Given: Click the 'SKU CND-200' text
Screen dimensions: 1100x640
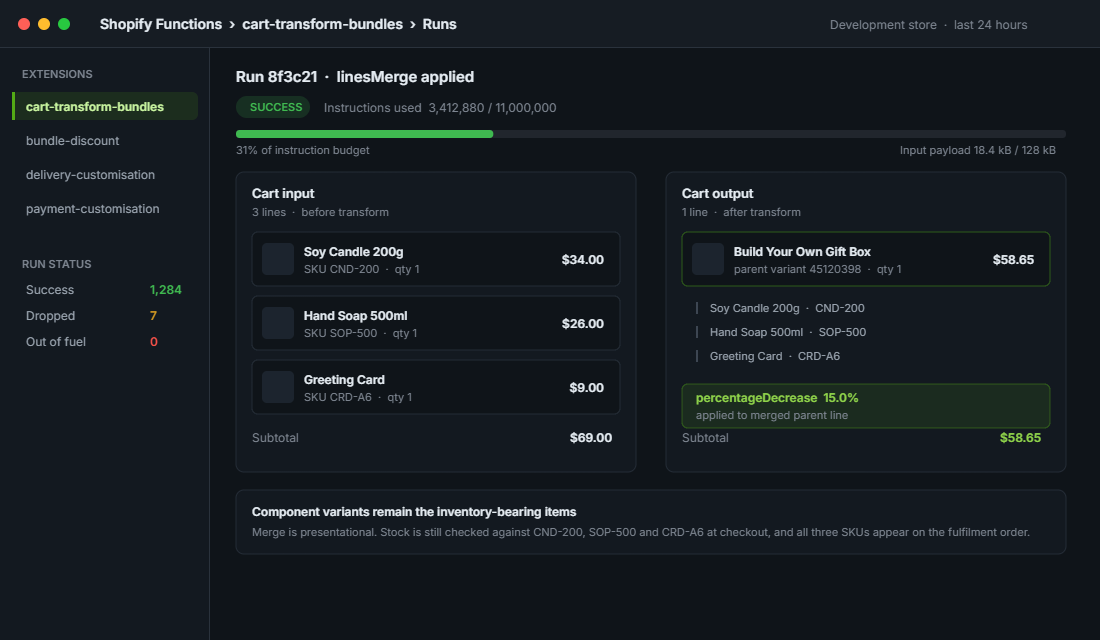Looking at the screenshot, I should coord(341,269).
